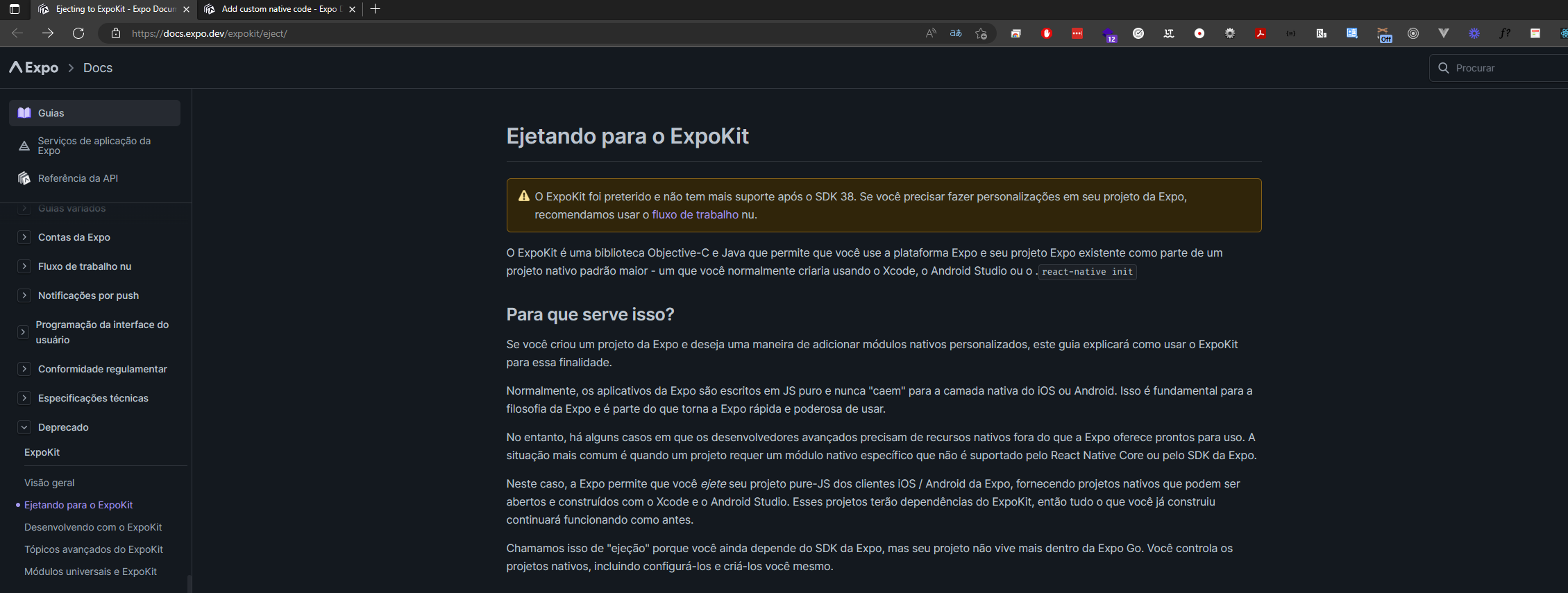1568x593 pixels.
Task: Click the concentric circles extension icon
Action: tap(1413, 33)
